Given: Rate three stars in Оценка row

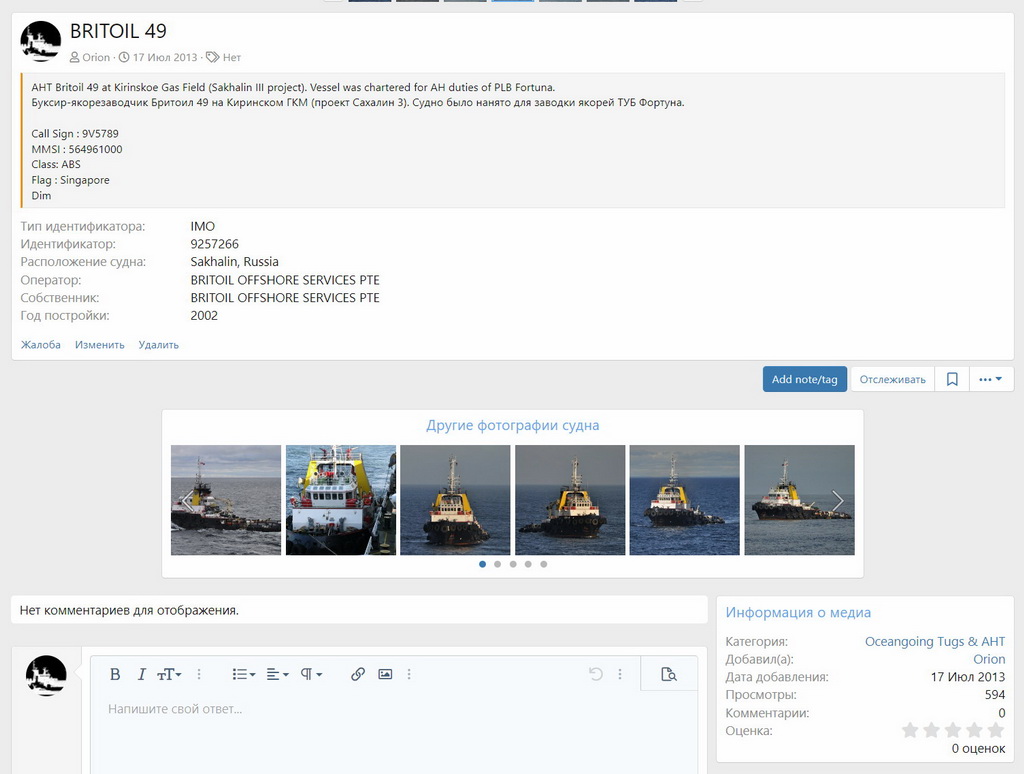Looking at the screenshot, I should [x=953, y=730].
